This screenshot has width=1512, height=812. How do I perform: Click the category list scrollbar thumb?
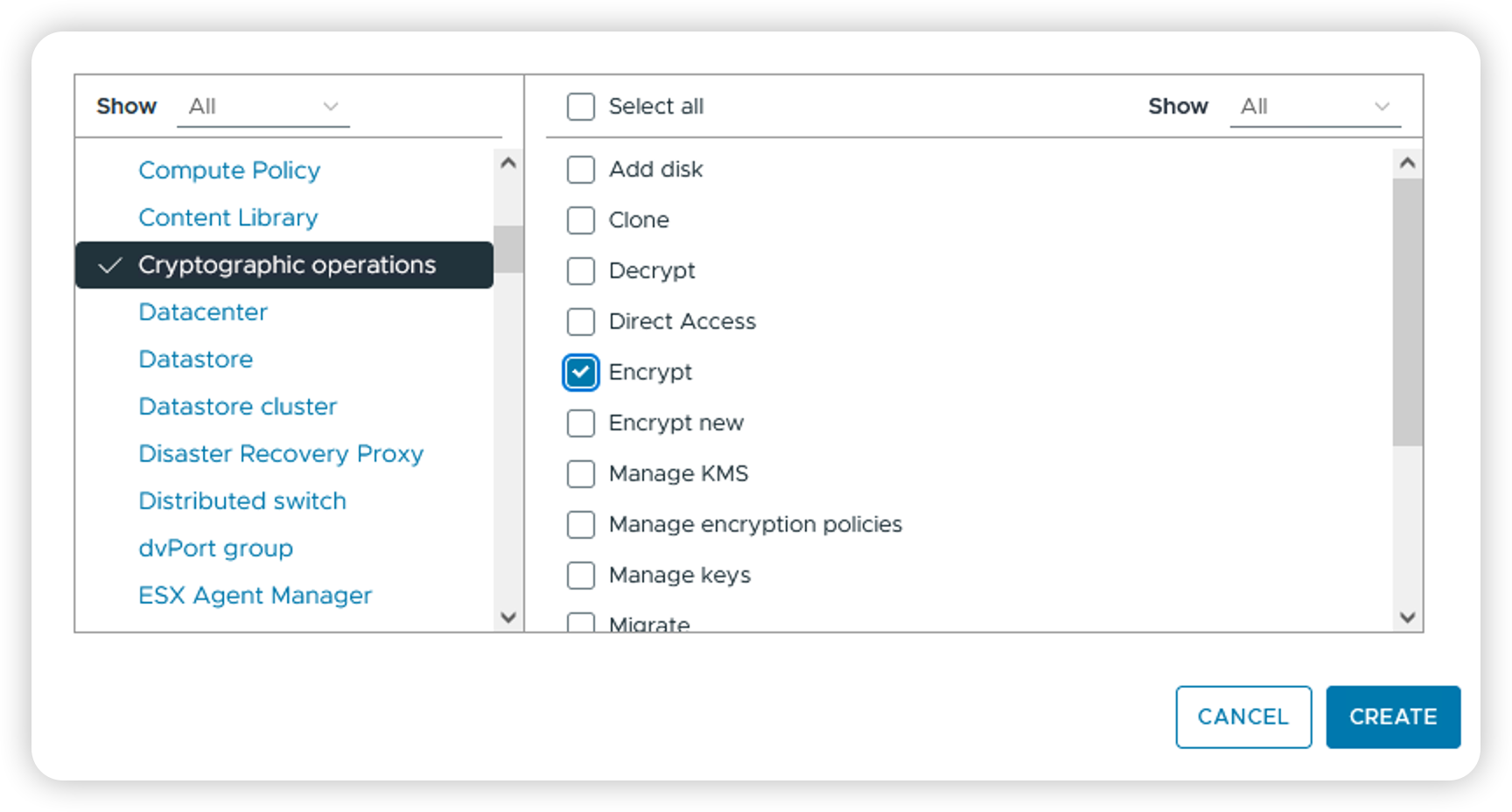pyautogui.click(x=508, y=249)
